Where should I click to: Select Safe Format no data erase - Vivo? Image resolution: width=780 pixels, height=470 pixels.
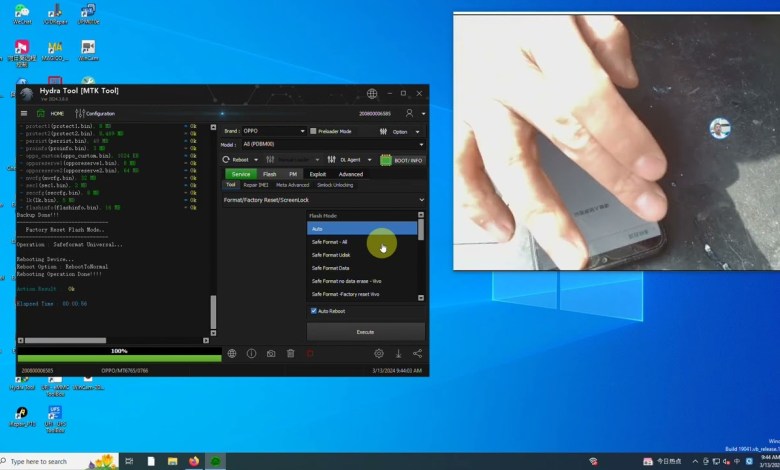(x=362, y=281)
